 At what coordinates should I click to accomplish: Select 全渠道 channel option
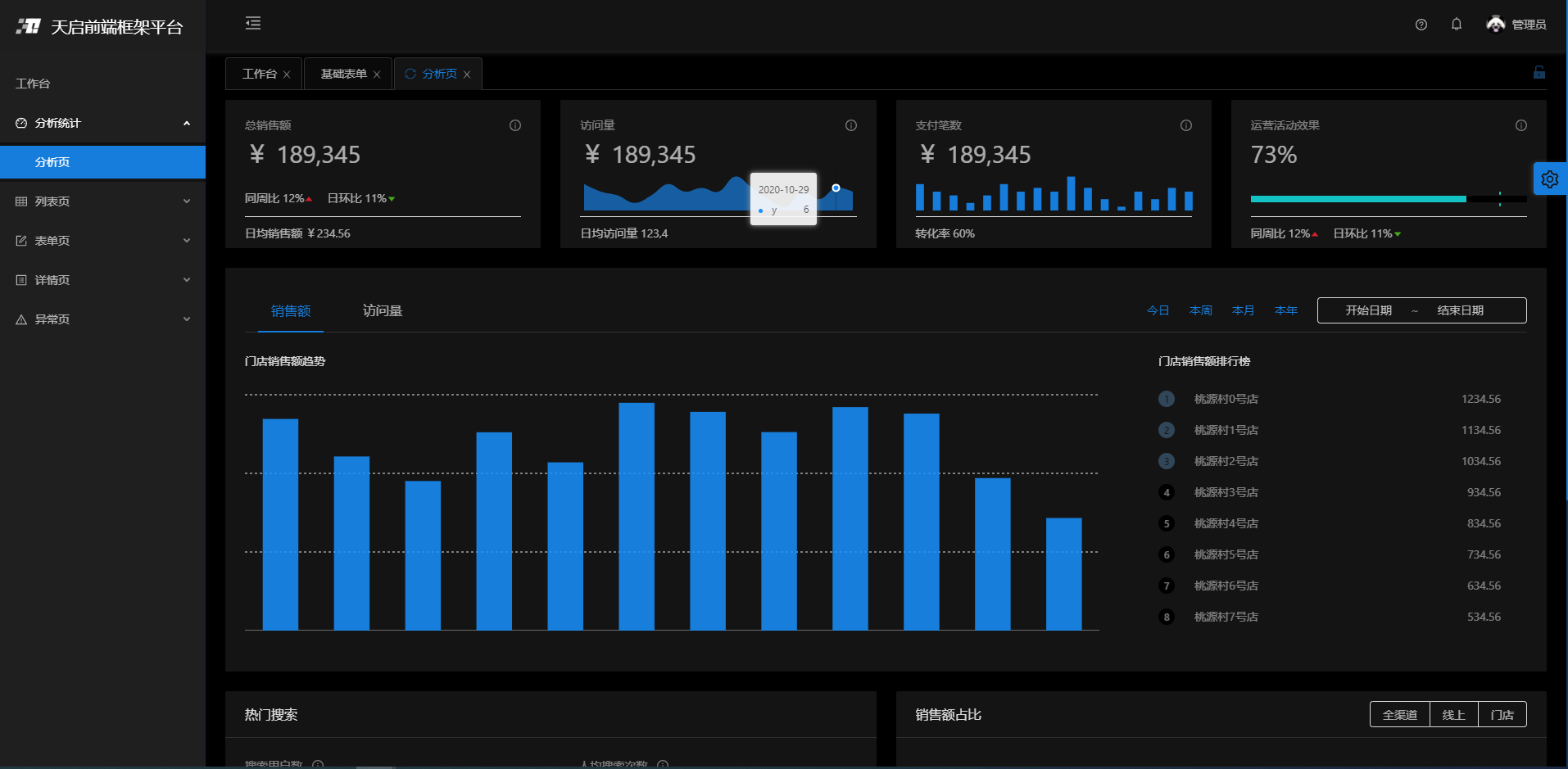pos(1399,715)
